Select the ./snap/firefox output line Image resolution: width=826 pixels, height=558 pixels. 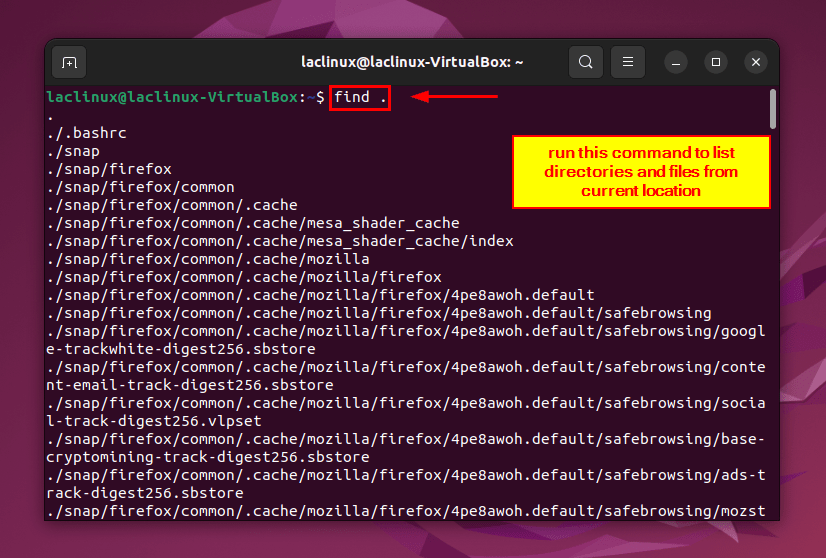tap(109, 169)
